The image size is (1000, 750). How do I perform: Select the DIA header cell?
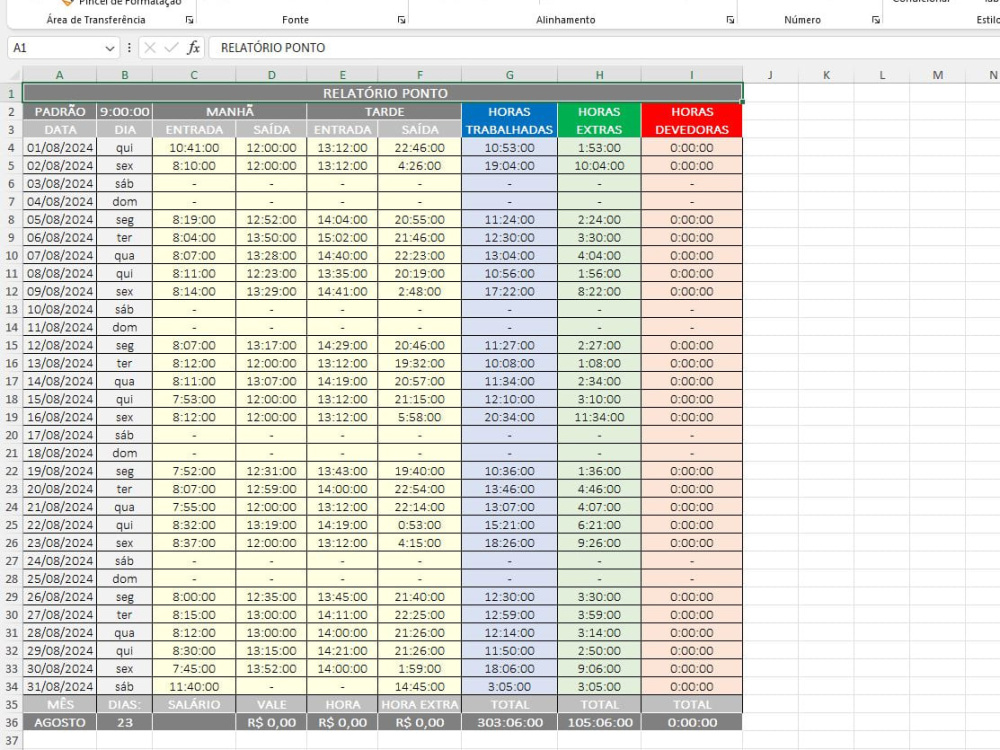tap(124, 129)
